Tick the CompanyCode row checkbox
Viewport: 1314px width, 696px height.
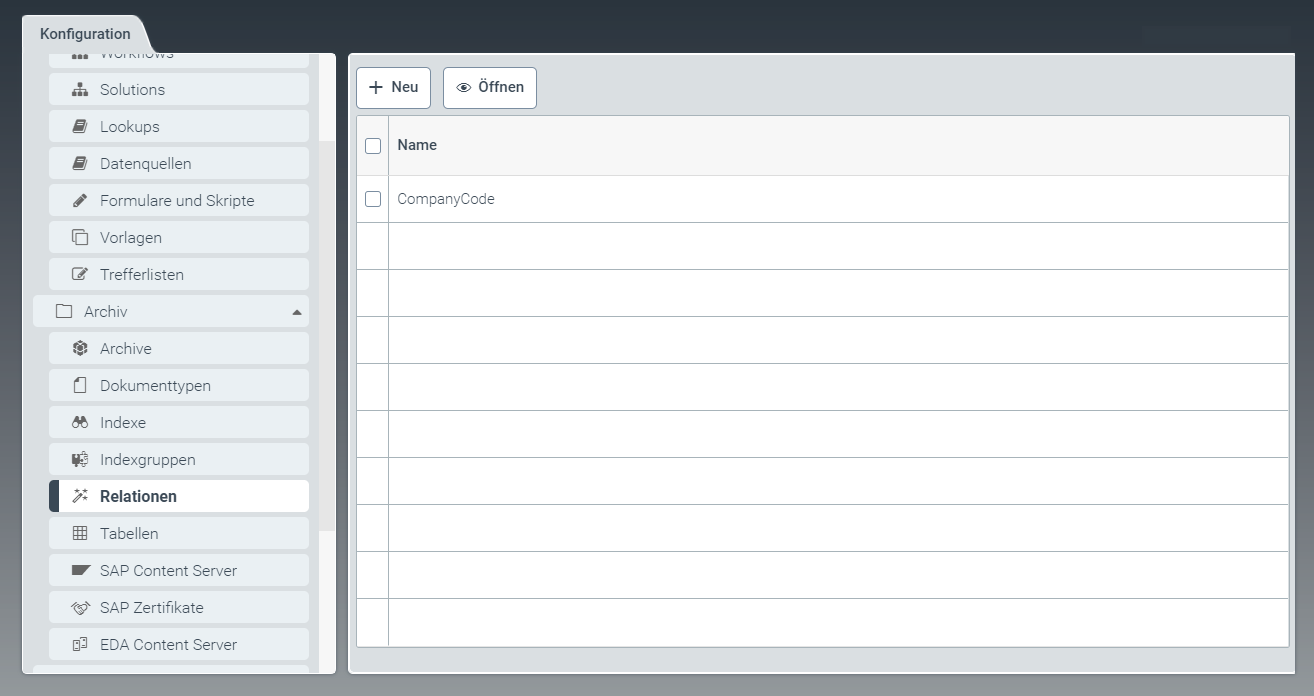(x=373, y=199)
